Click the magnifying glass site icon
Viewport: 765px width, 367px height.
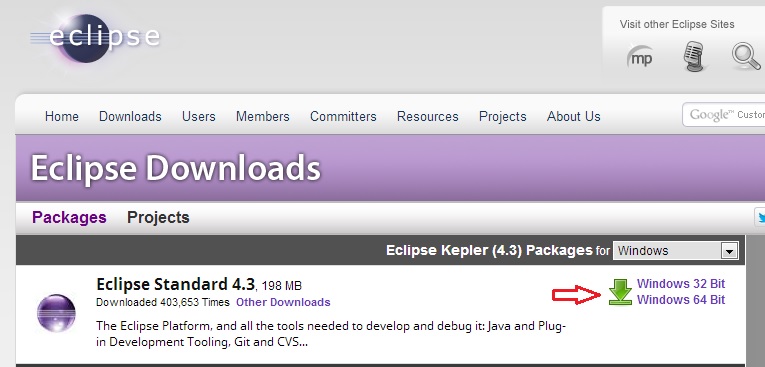click(746, 57)
